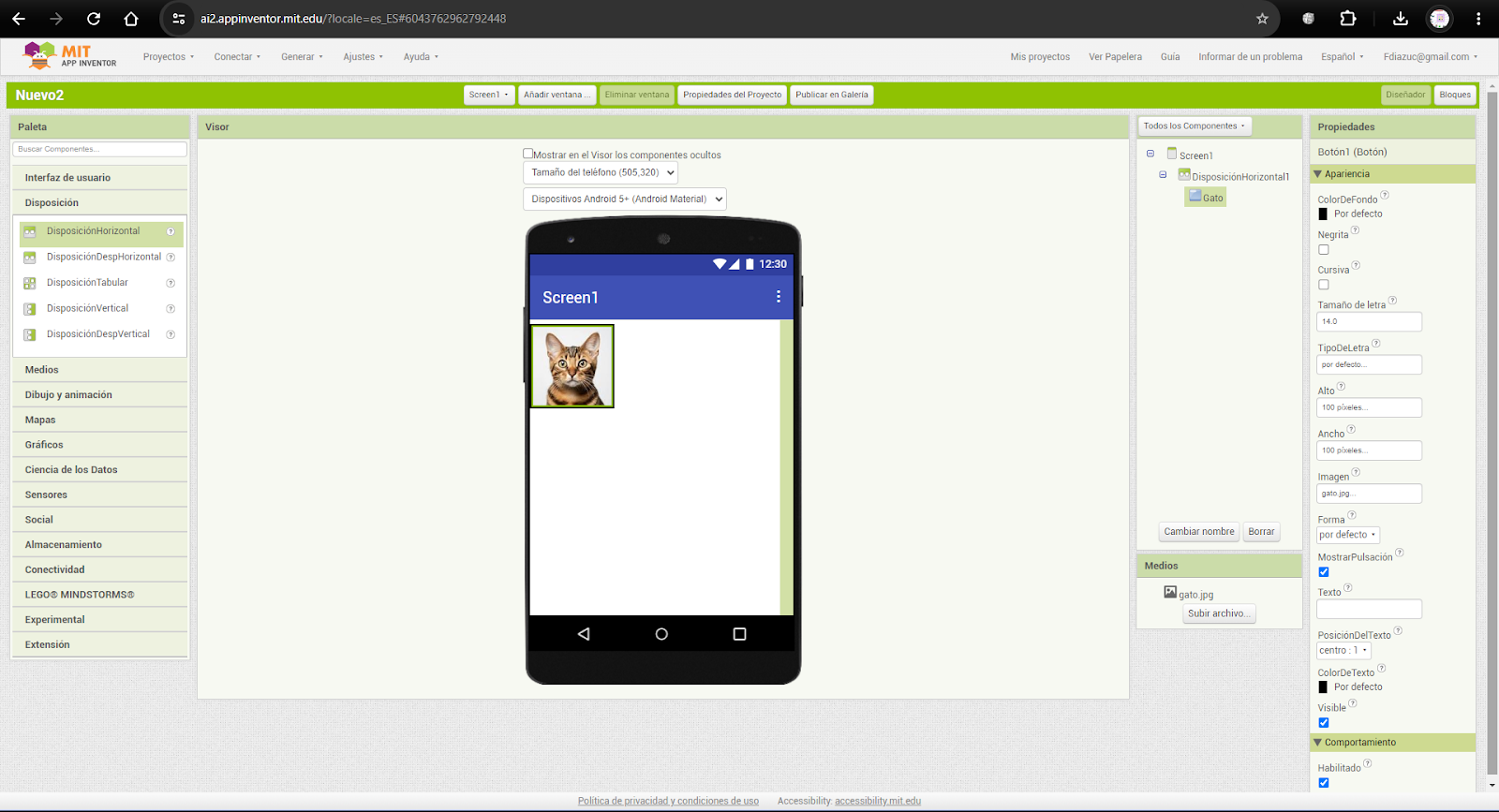
Task: Show help for DisposiciónTabular component
Action: click(171, 283)
